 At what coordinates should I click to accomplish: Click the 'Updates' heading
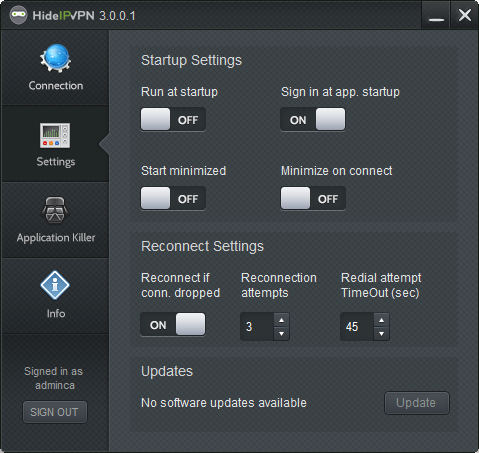point(167,371)
